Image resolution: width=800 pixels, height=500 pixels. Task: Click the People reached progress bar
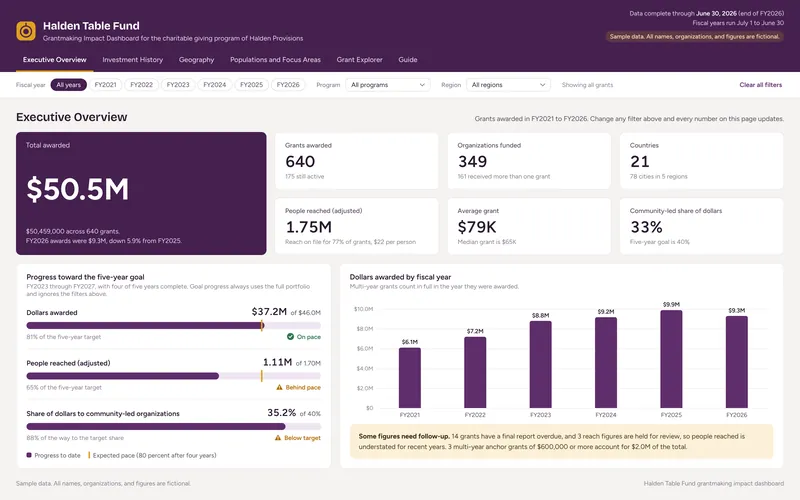coord(173,376)
